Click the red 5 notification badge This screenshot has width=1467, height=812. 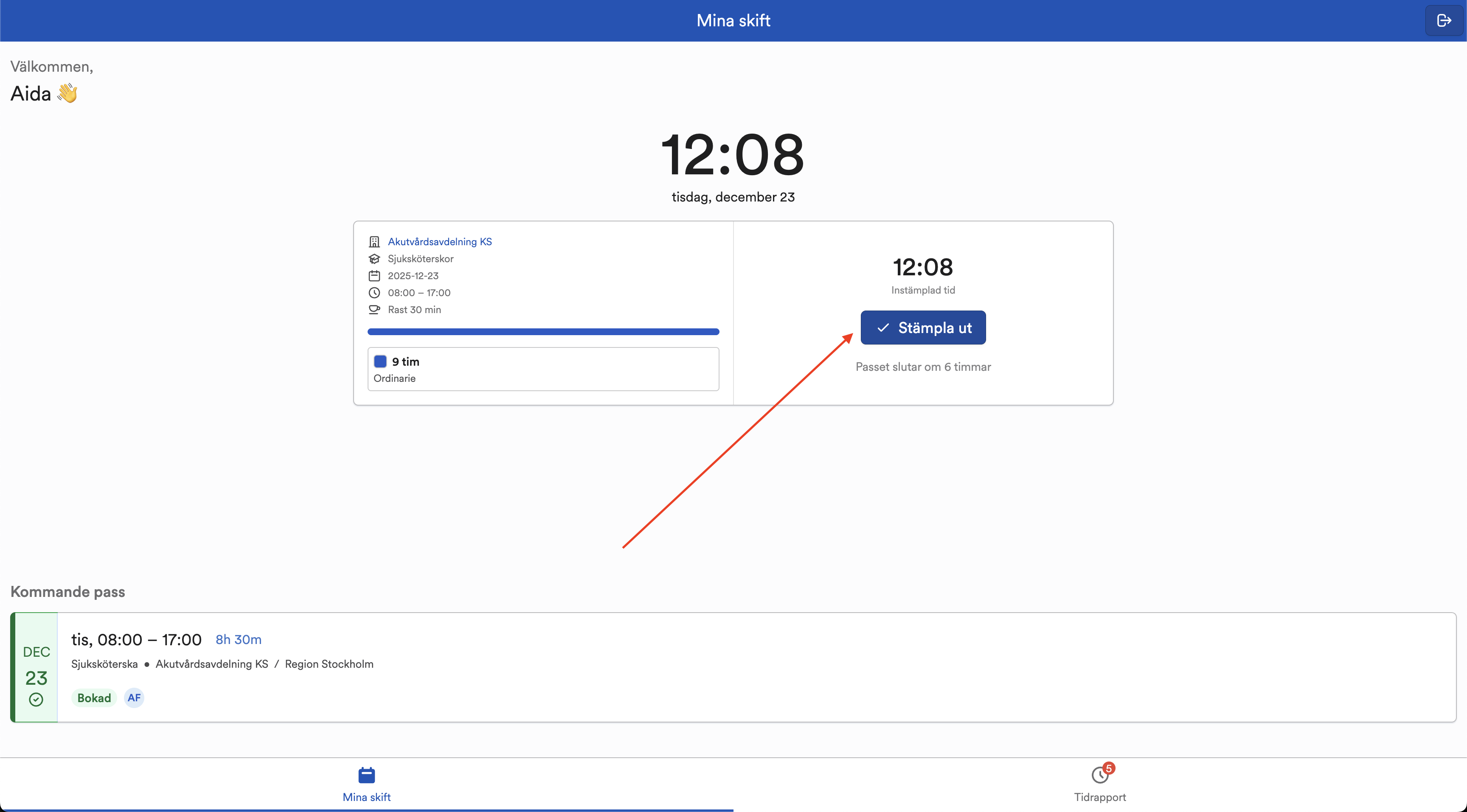pos(1108,769)
